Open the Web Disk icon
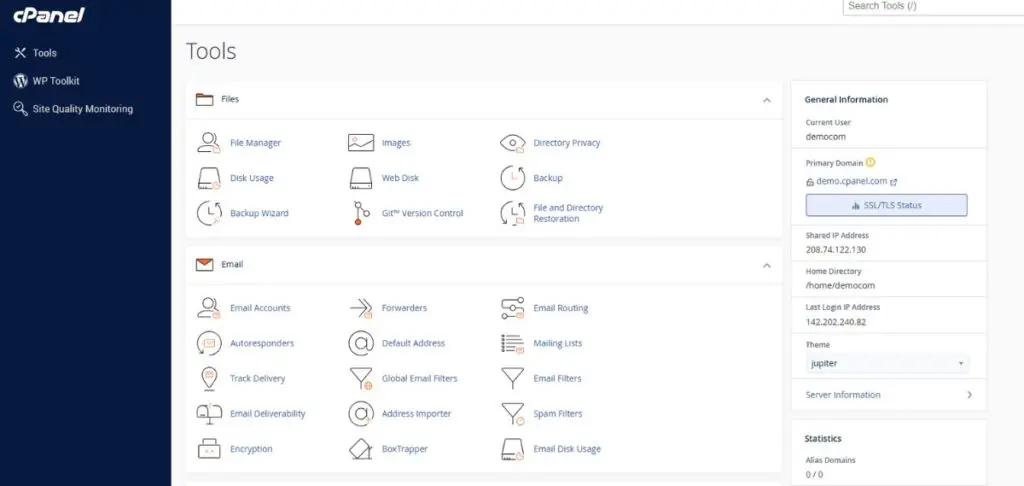 click(x=360, y=178)
